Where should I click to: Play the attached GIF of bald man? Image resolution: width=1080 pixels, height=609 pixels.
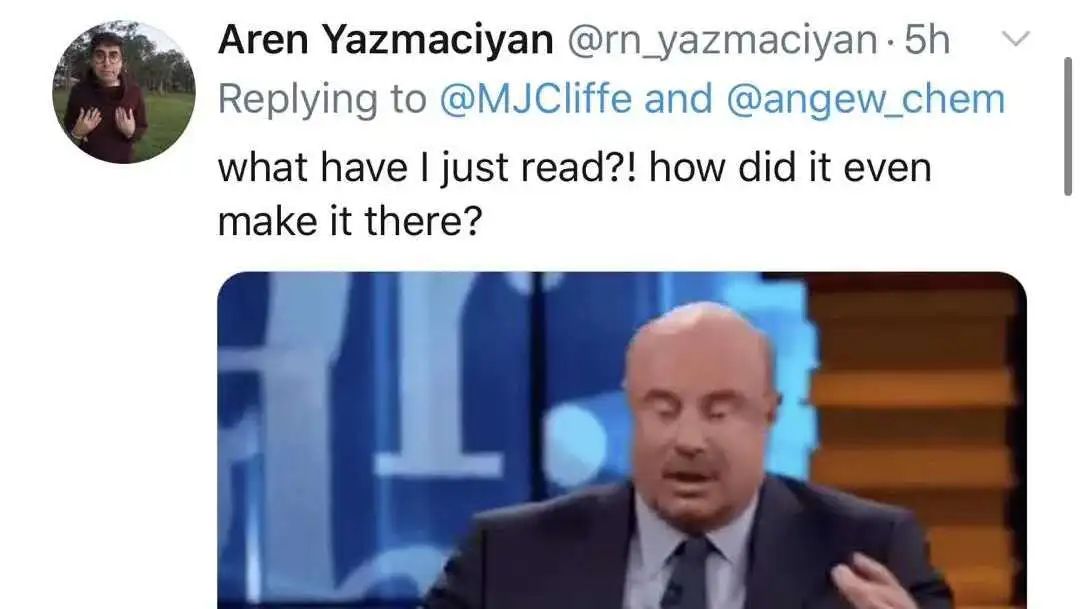point(622,440)
